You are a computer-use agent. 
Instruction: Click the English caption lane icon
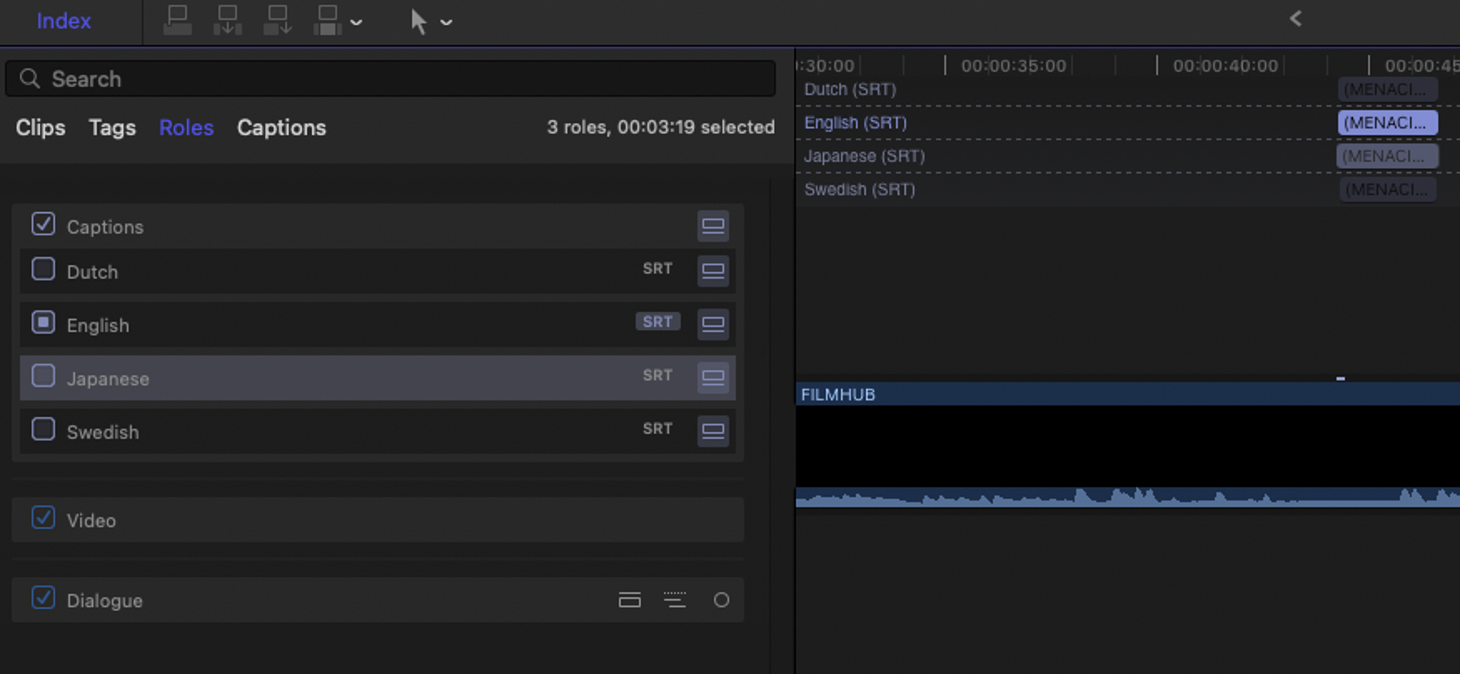713,324
